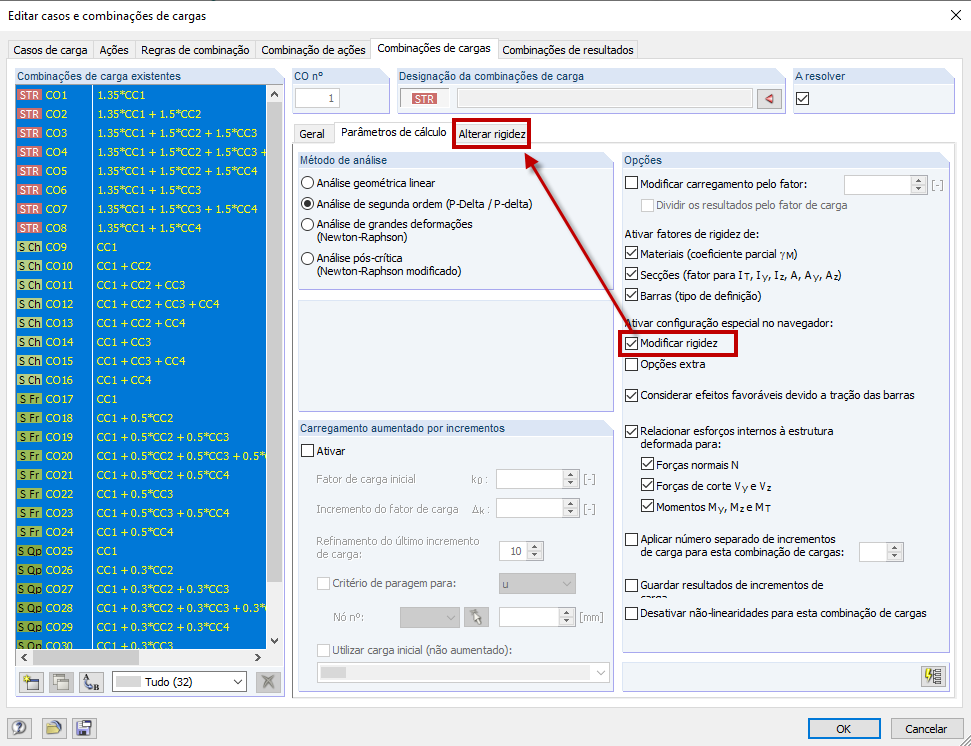Enable the Opções extra checkbox
Viewport: 971px width, 746px height.
pyautogui.click(x=632, y=365)
